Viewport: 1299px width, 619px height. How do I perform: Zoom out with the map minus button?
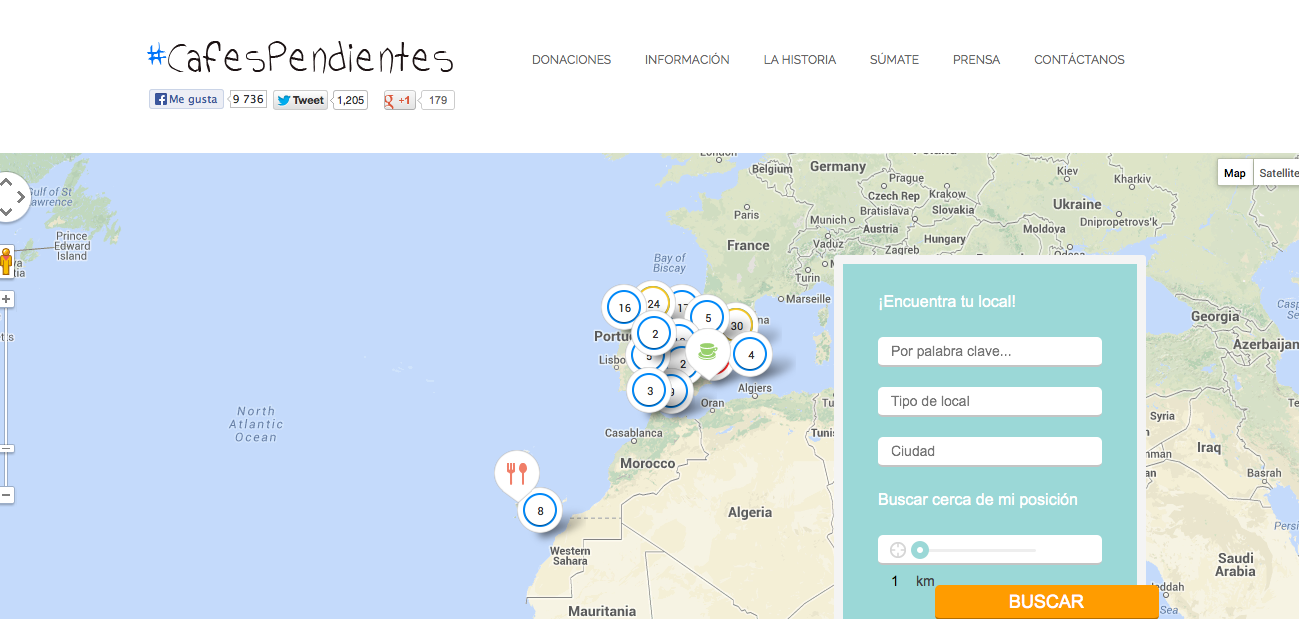click(6, 495)
